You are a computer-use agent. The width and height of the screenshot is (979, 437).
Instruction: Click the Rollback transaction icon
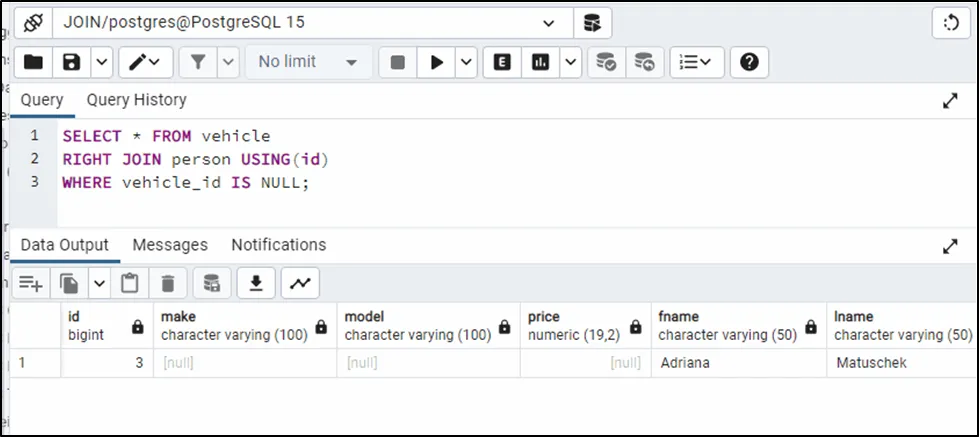click(644, 62)
